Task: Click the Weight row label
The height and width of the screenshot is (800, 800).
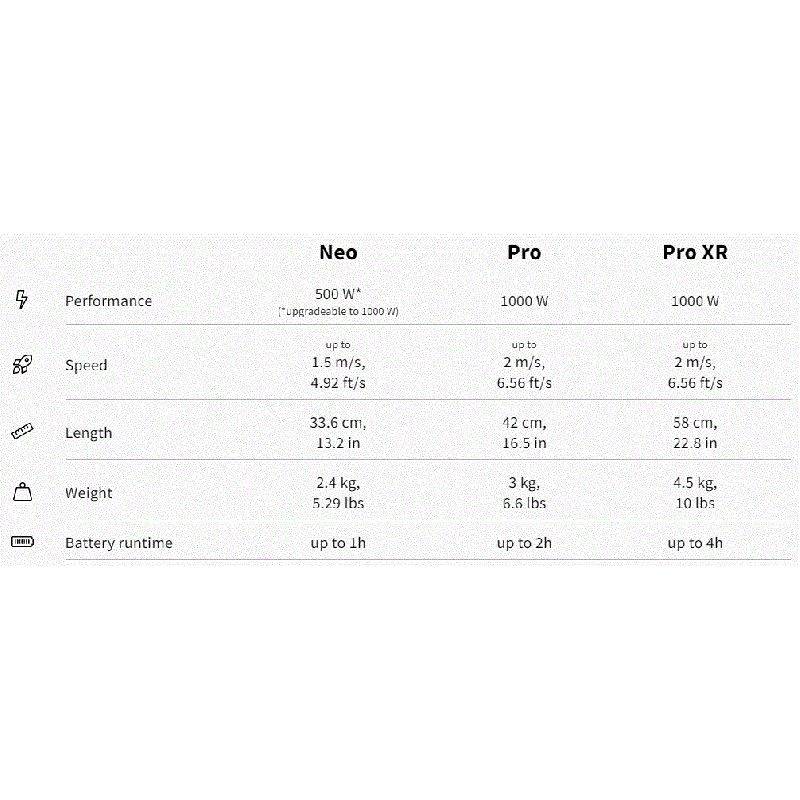Action: pyautogui.click(x=88, y=493)
